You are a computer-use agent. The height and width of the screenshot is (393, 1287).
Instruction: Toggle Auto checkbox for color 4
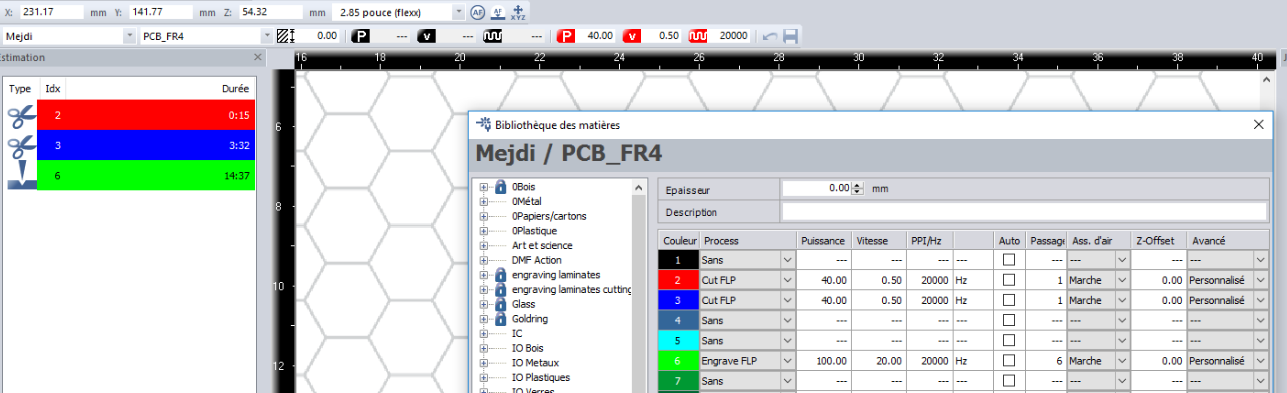coord(1009,320)
